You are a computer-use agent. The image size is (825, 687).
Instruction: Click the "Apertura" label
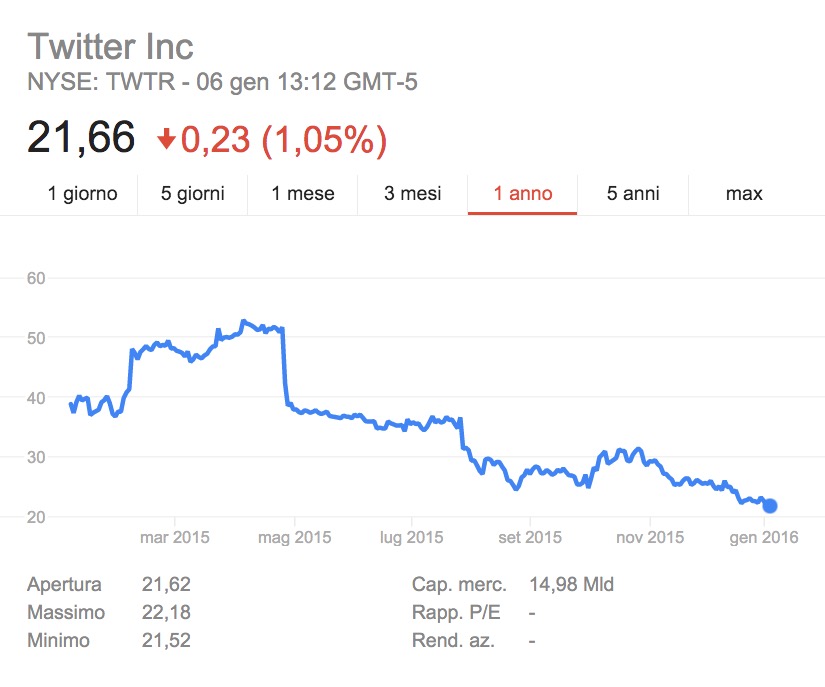point(65,585)
